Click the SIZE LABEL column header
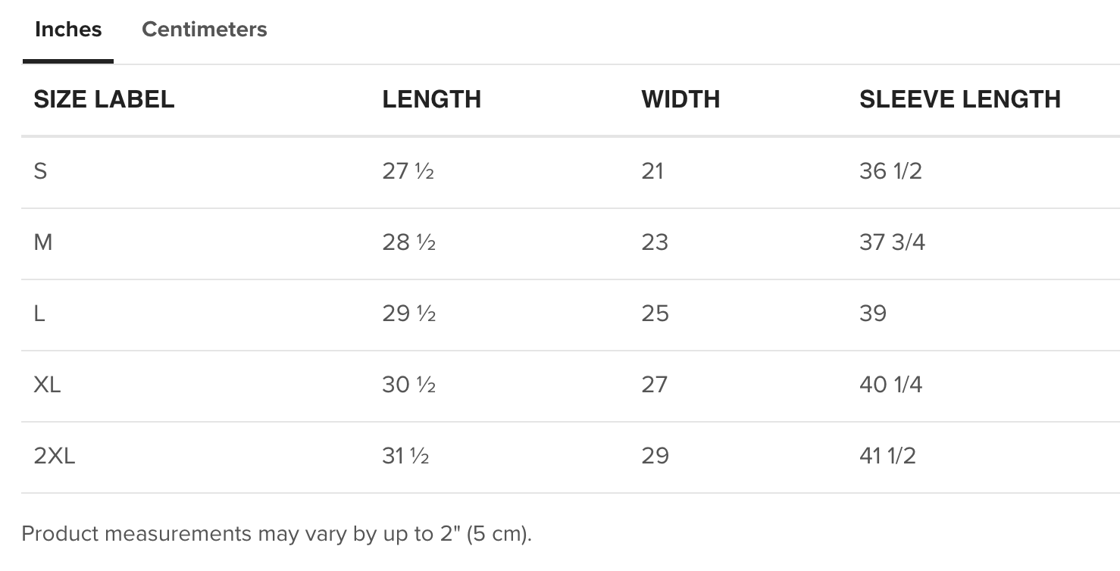The height and width of the screenshot is (571, 1120). click(104, 99)
